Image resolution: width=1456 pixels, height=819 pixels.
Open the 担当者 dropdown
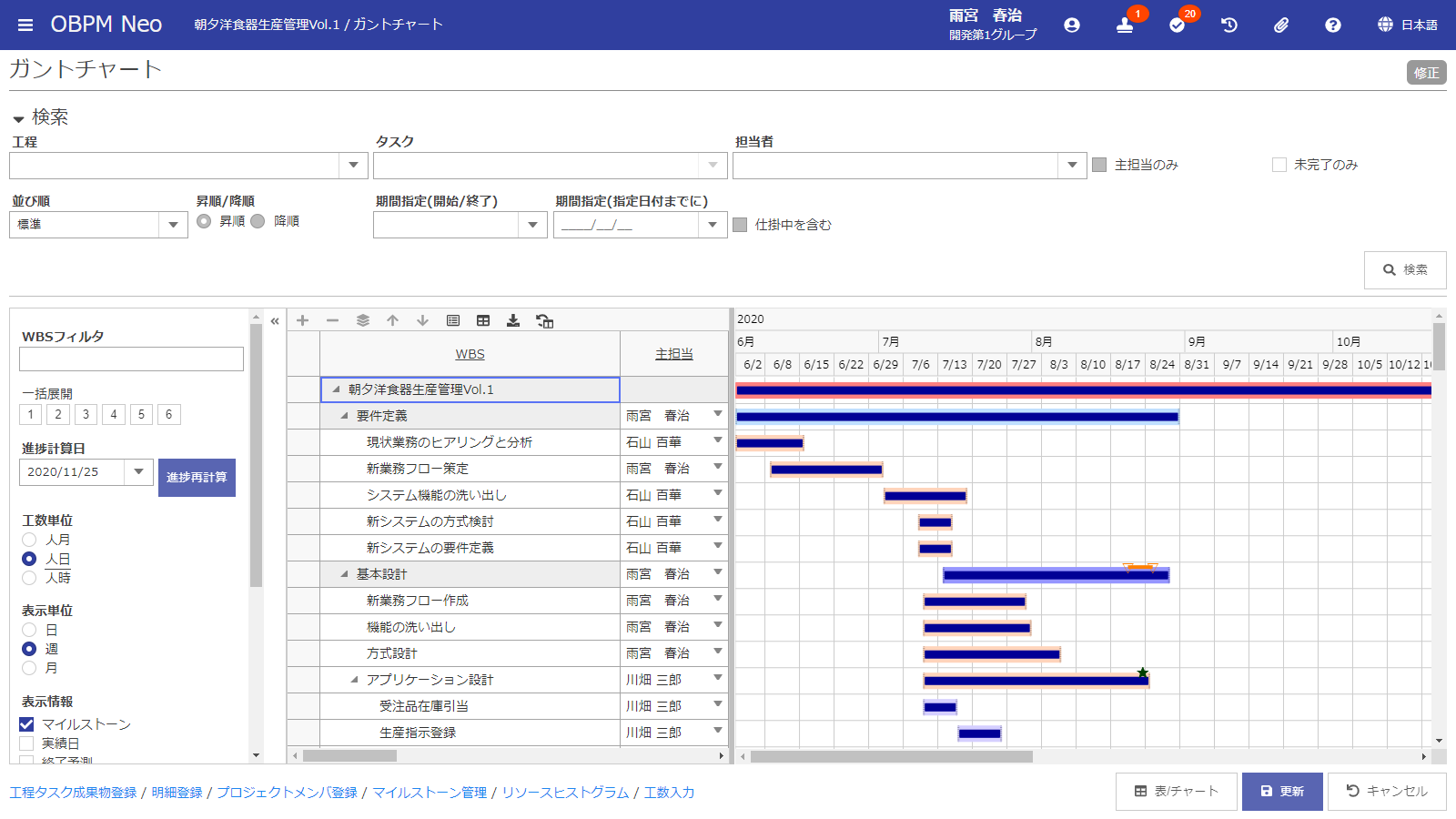pos(1072,166)
